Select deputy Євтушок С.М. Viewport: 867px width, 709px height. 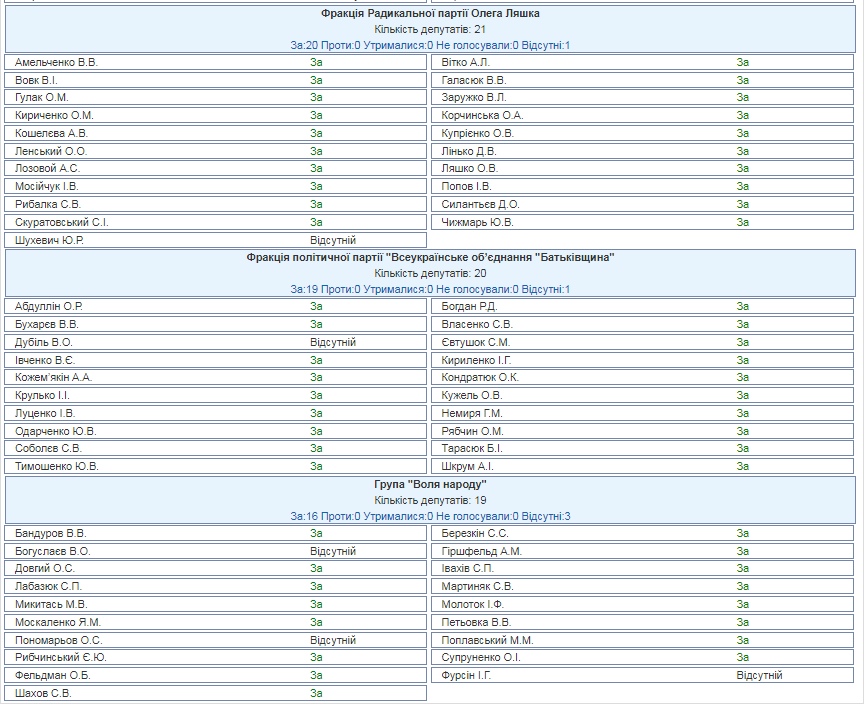click(476, 342)
